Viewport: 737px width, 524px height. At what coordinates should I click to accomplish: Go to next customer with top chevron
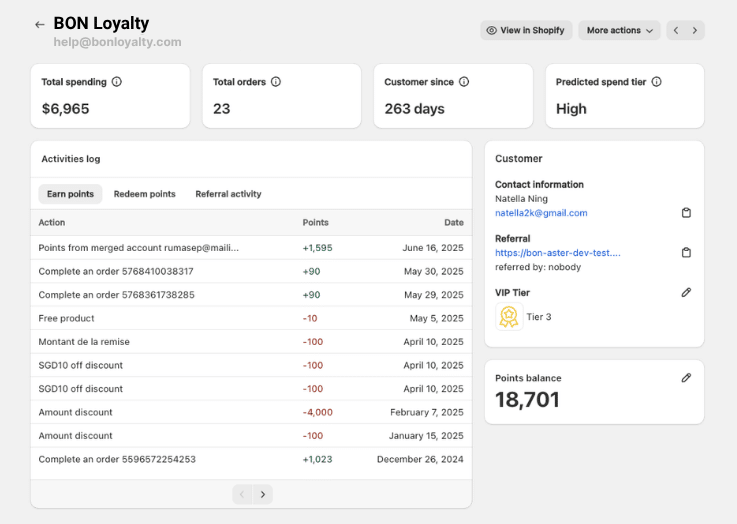[x=695, y=31]
